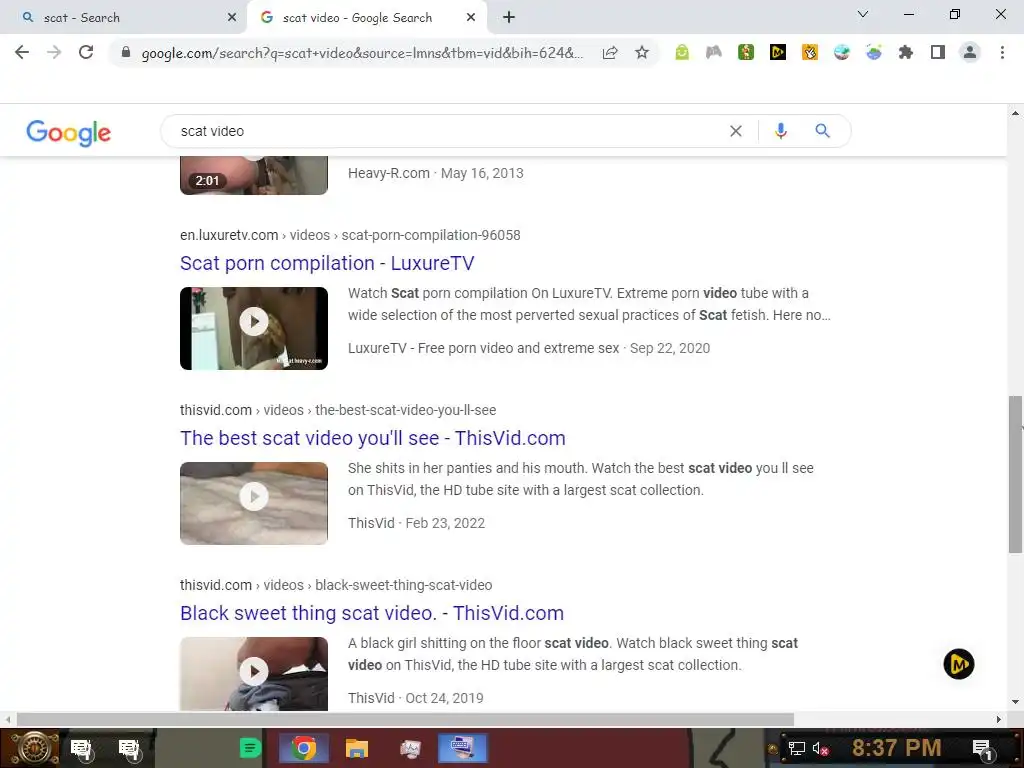Viewport: 1024px width, 768px height.
Task: Go to Google home via the logo
Action: coord(69,133)
